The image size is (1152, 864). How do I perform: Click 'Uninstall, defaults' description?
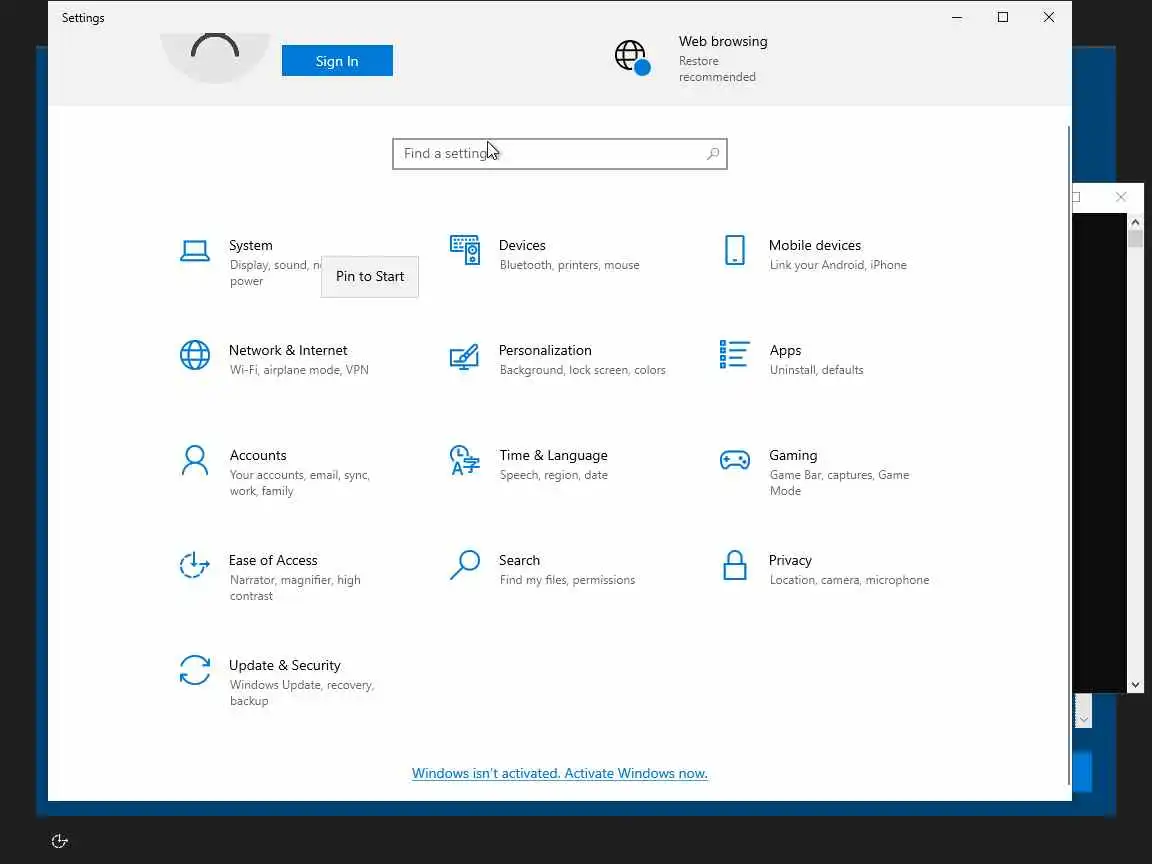pos(816,370)
